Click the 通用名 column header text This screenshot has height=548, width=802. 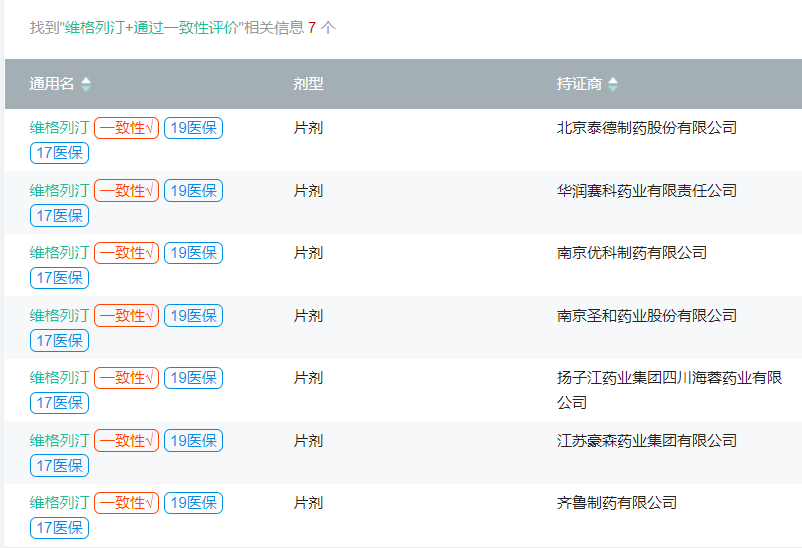pyautogui.click(x=52, y=84)
